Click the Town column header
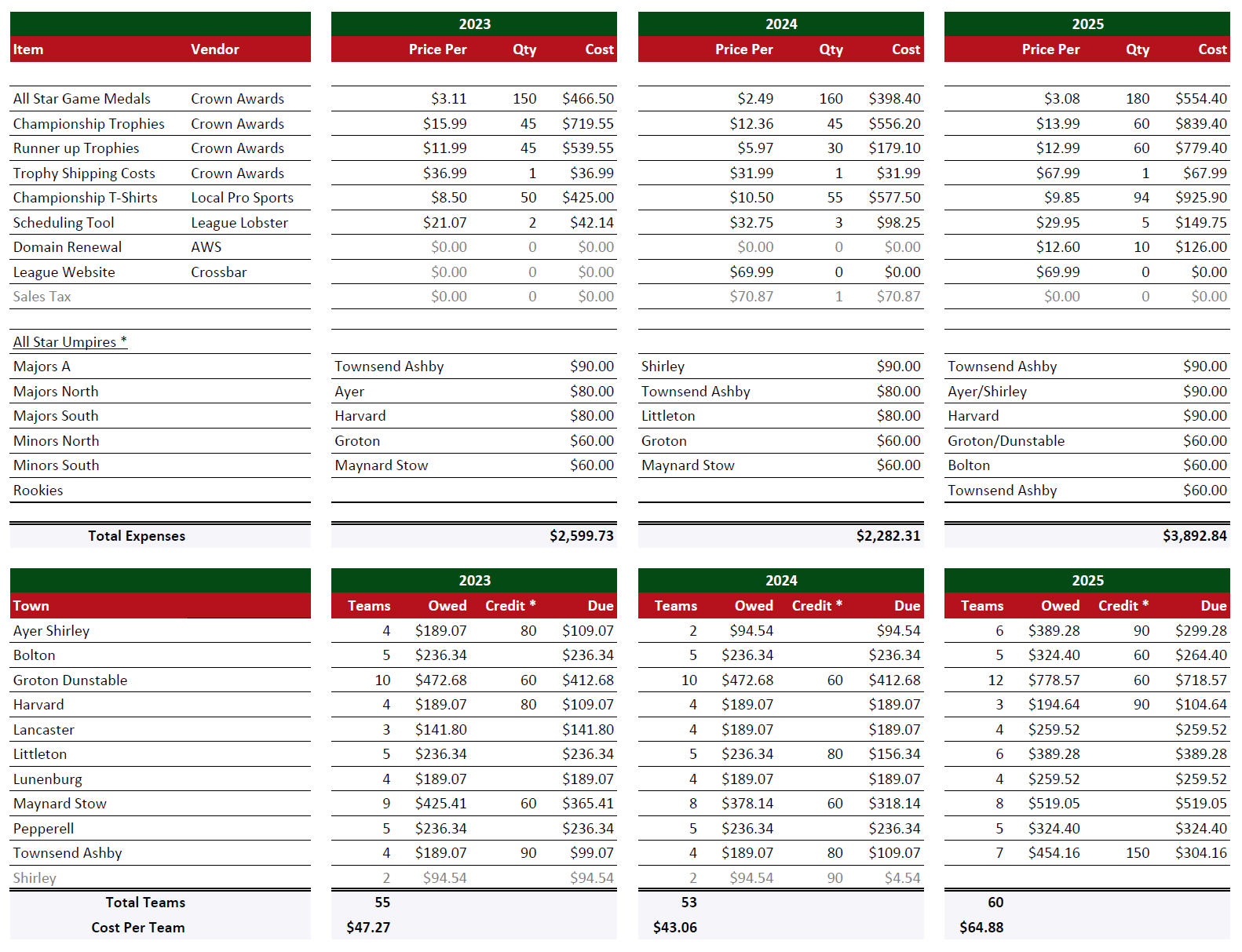1242x952 pixels. click(31, 606)
